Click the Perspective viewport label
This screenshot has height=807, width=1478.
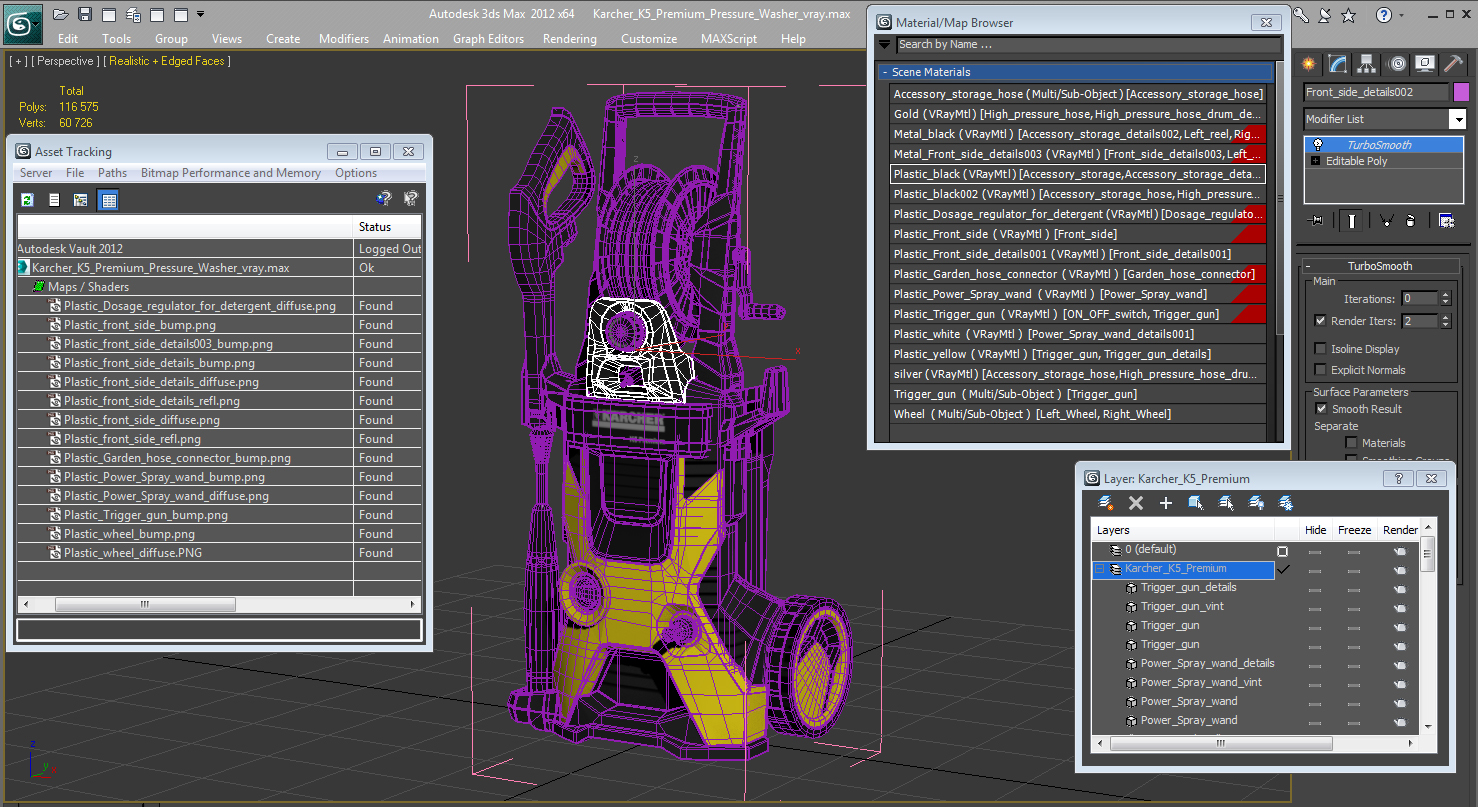pyautogui.click(x=66, y=61)
